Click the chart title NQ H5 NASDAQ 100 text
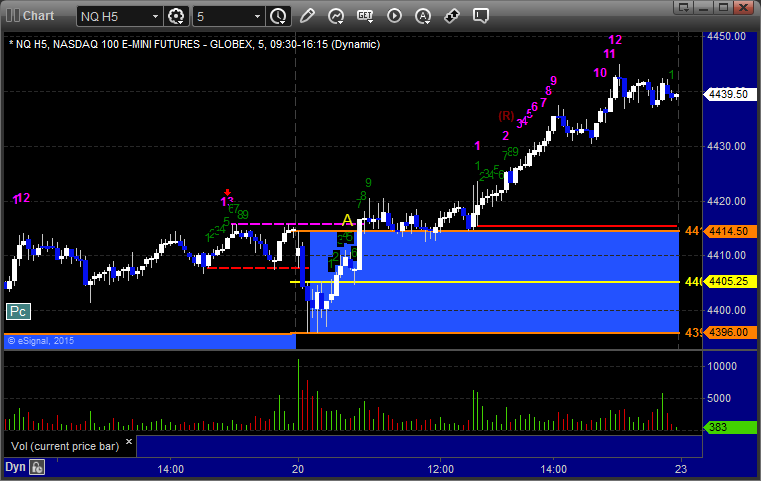Viewport: 761px width, 481px height. click(x=194, y=44)
